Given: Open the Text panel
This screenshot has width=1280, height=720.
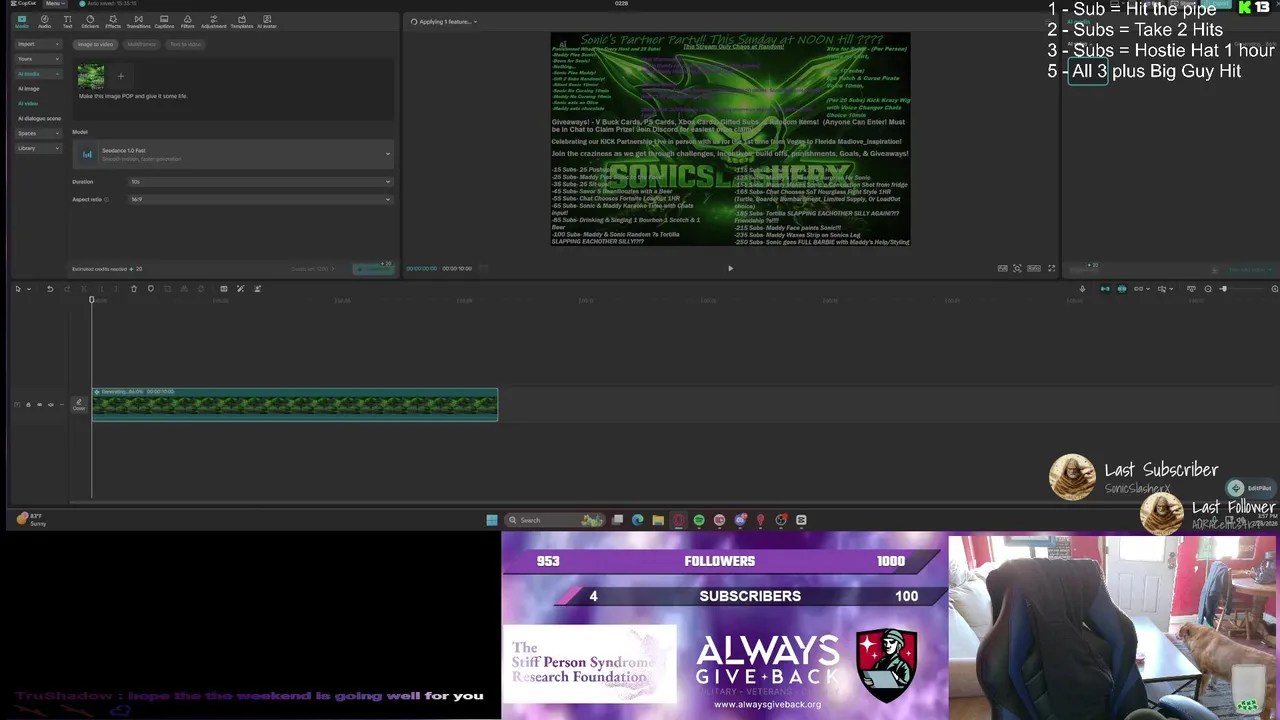Looking at the screenshot, I should [67, 21].
